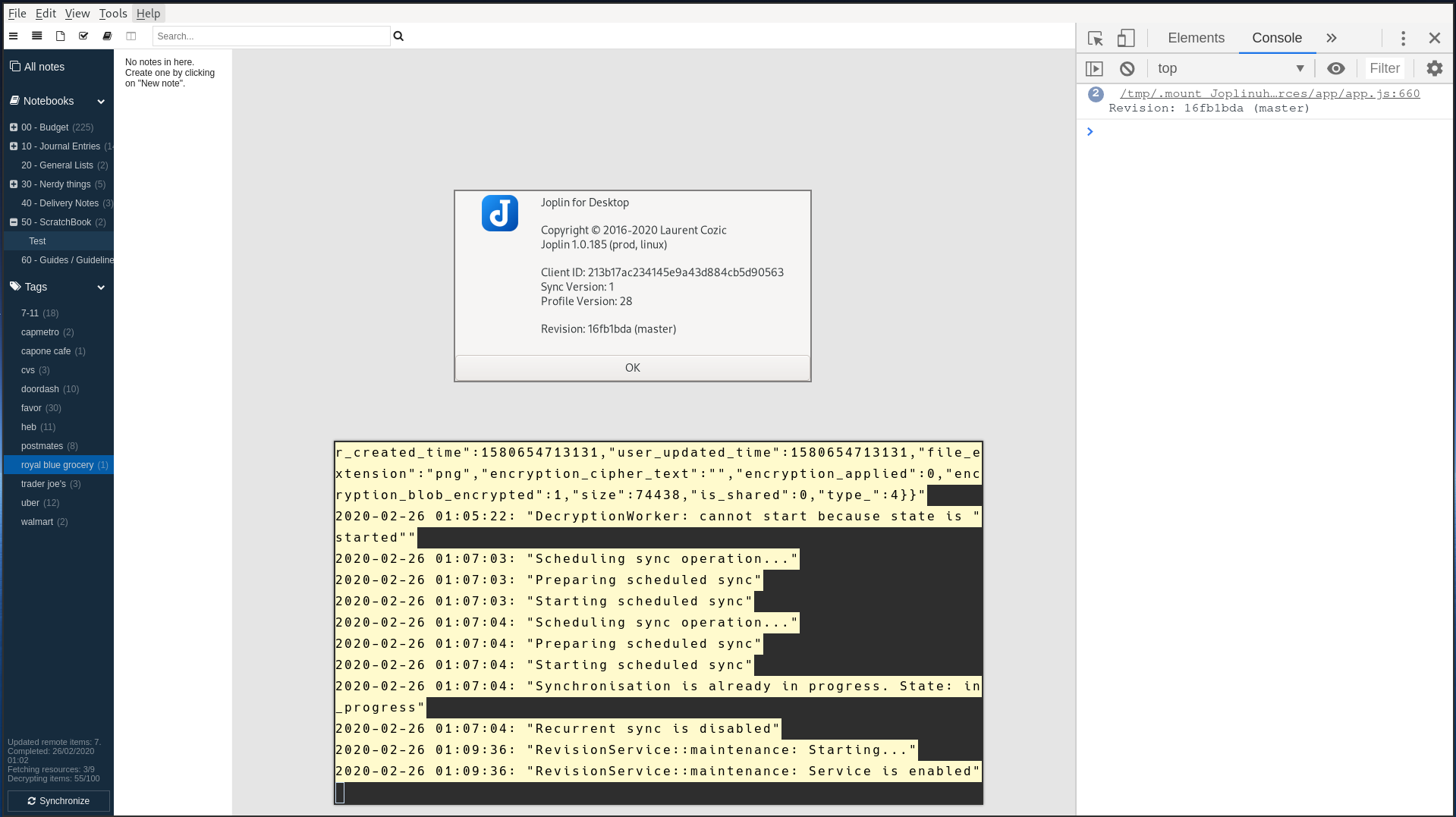Open the 20 - General Lists notebook
1456x817 pixels.
[x=58, y=165]
